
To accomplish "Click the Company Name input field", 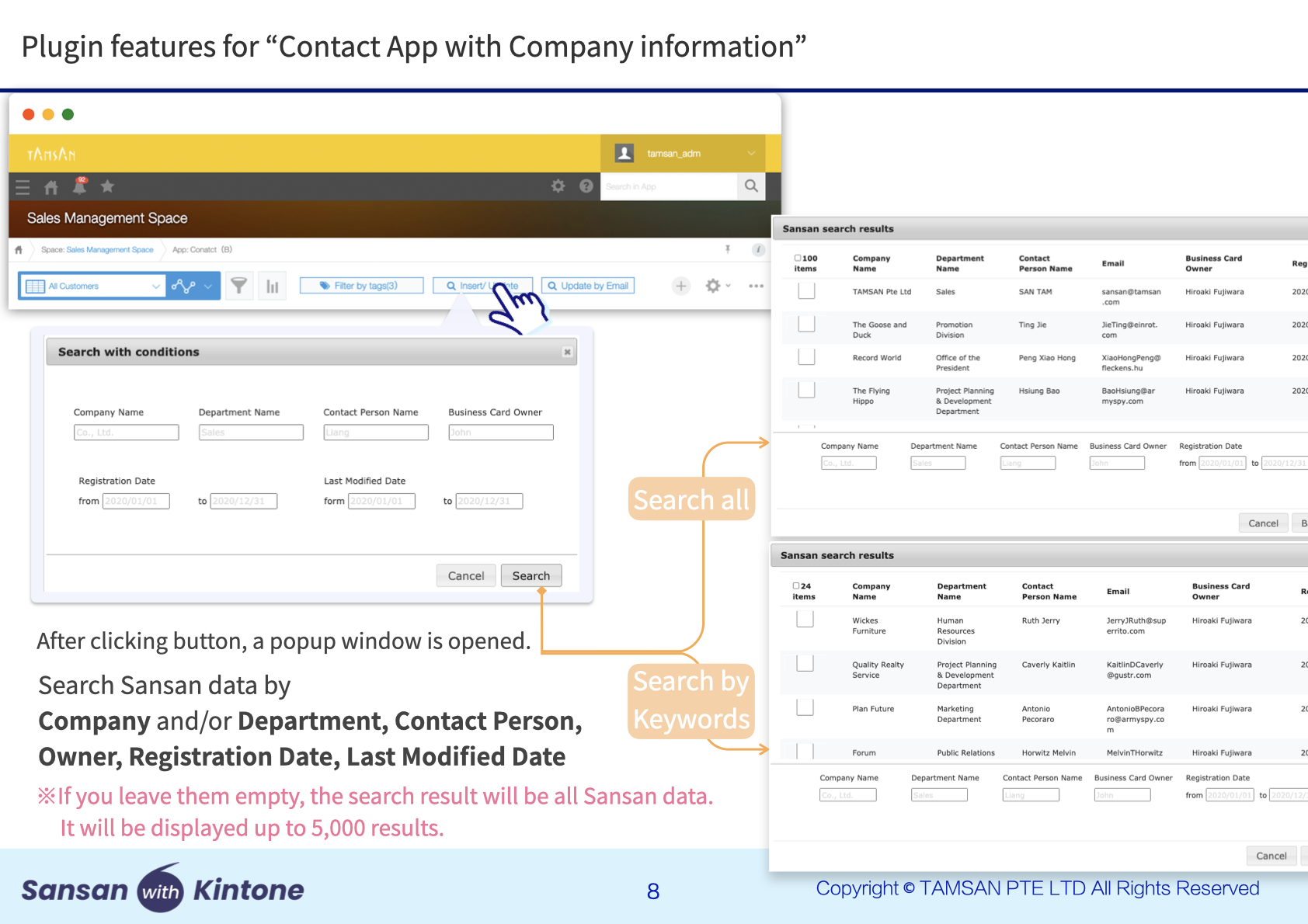I will (126, 432).
